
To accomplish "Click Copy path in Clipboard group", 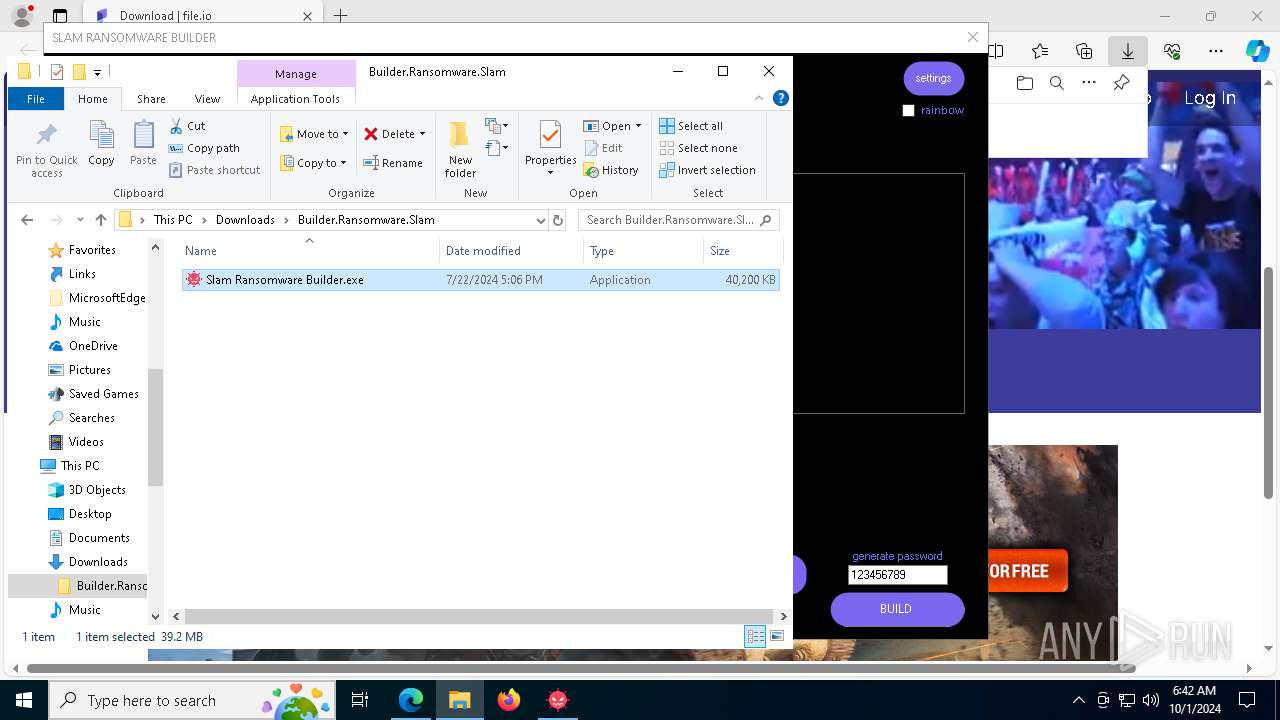I will coord(205,148).
